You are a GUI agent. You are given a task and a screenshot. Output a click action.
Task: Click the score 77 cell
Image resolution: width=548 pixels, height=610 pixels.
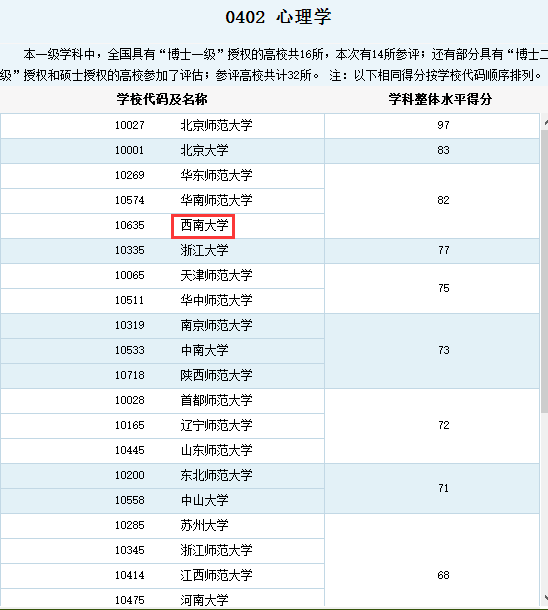pos(432,251)
